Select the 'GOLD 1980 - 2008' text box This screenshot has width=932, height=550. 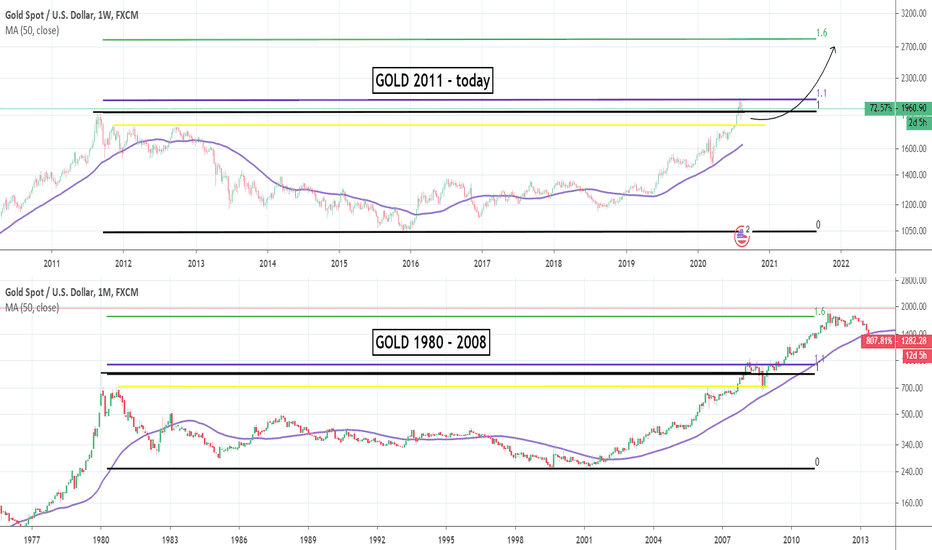pyautogui.click(x=431, y=342)
